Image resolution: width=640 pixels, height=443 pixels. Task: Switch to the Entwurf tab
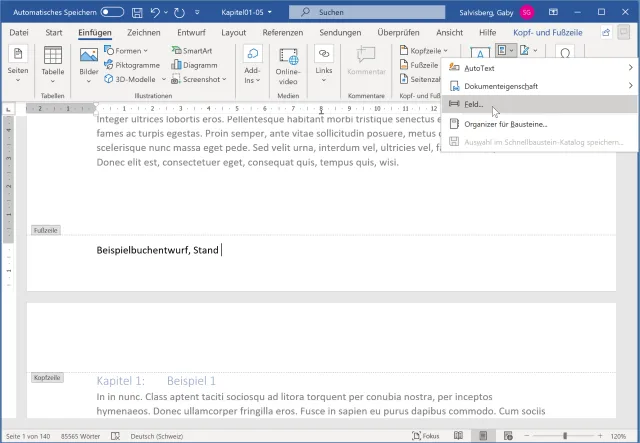pyautogui.click(x=191, y=32)
